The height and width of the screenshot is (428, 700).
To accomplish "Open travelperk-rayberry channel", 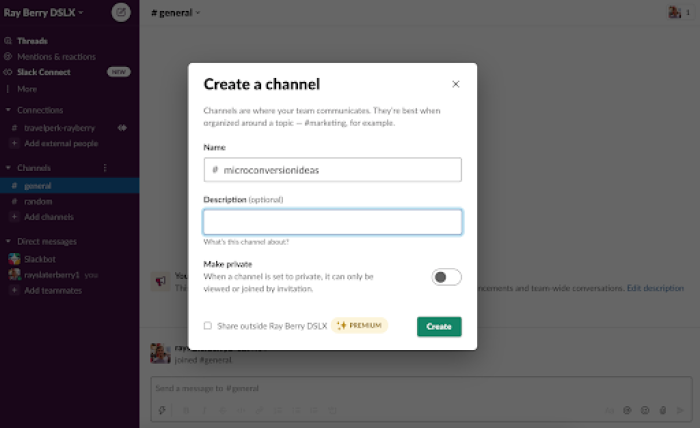I will click(x=59, y=128).
